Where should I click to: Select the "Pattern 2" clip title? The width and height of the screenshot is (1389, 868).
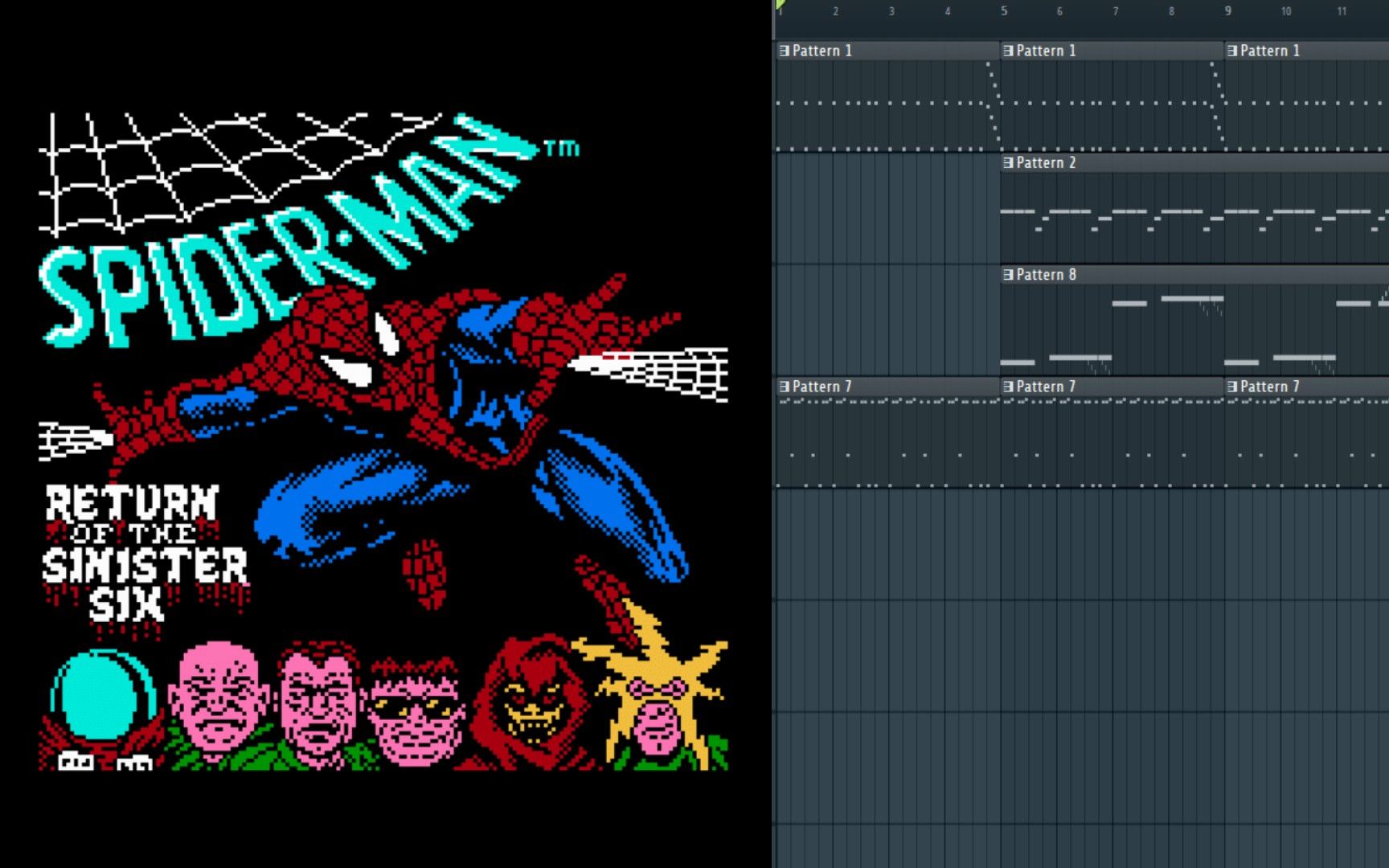1046,162
